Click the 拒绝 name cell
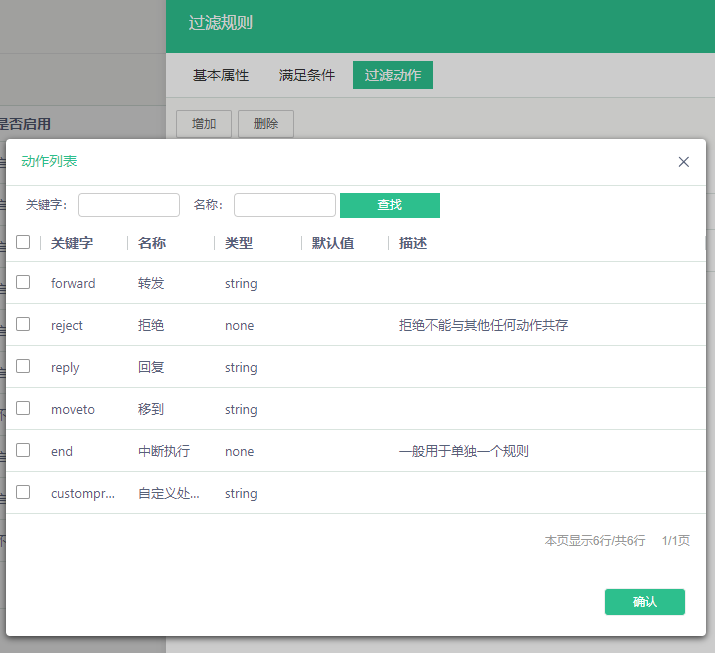This screenshot has height=653, width=715. pos(151,325)
